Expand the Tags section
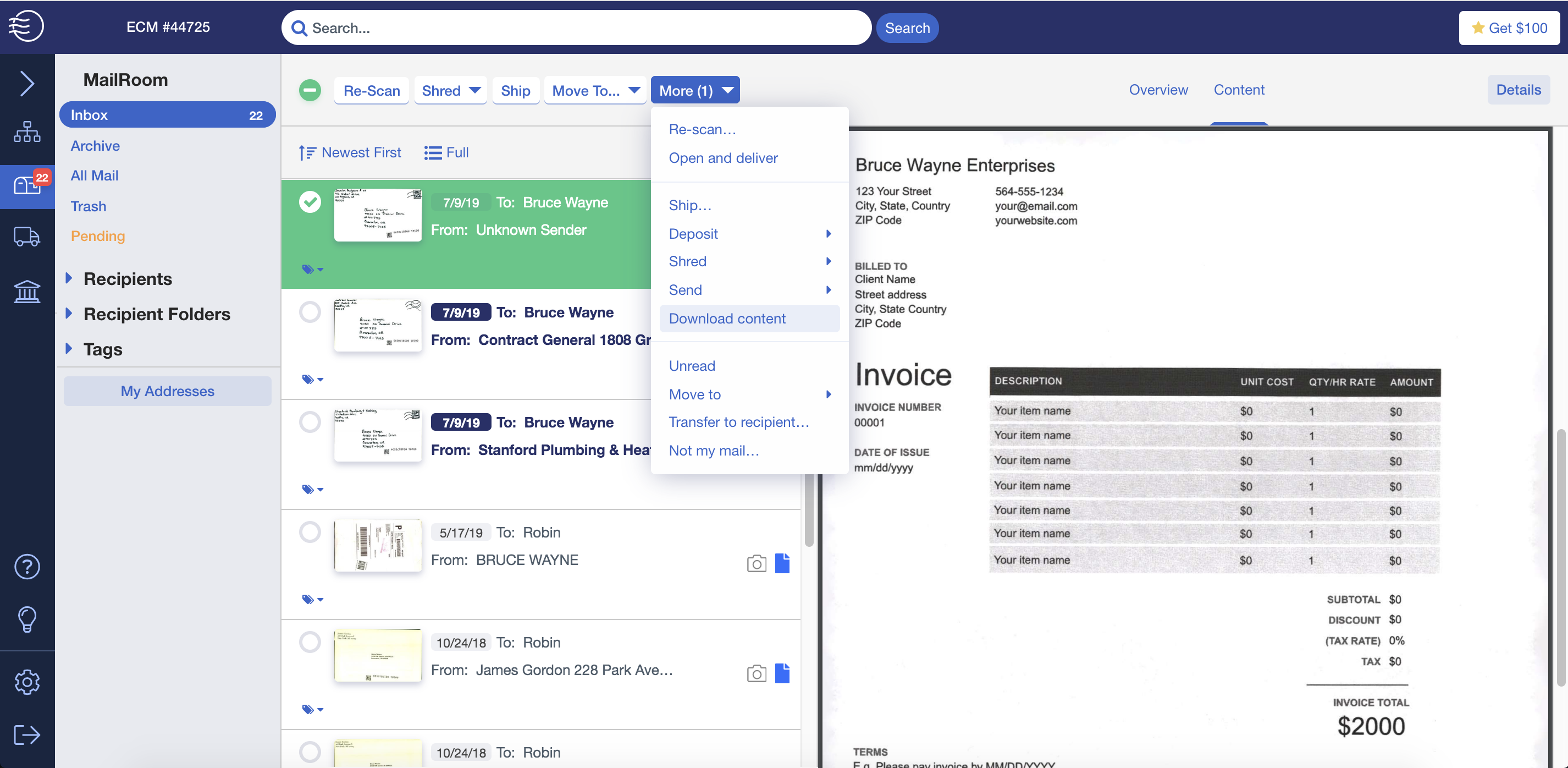This screenshot has height=768, width=1568. pos(69,348)
